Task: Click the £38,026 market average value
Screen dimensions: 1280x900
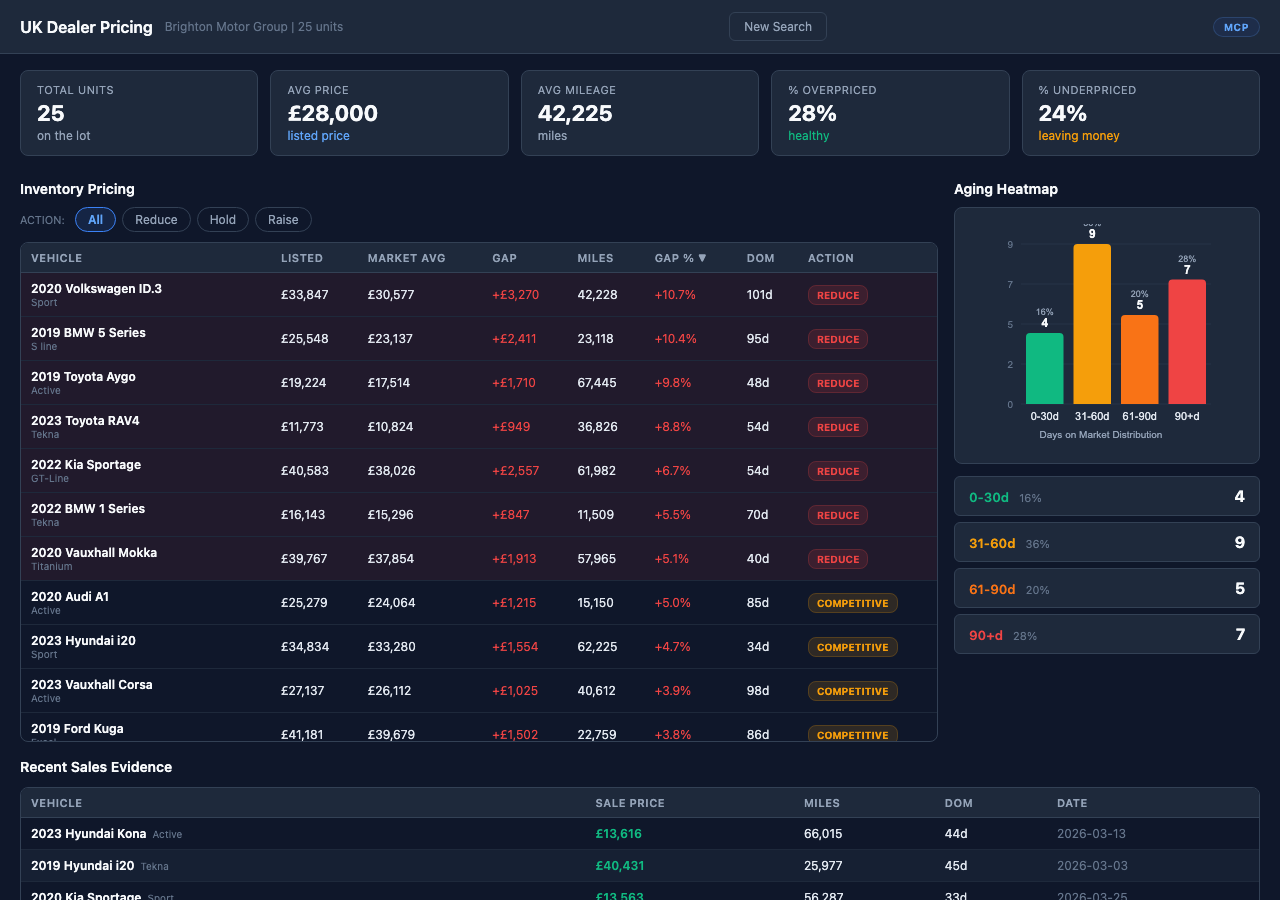Action: pos(391,471)
